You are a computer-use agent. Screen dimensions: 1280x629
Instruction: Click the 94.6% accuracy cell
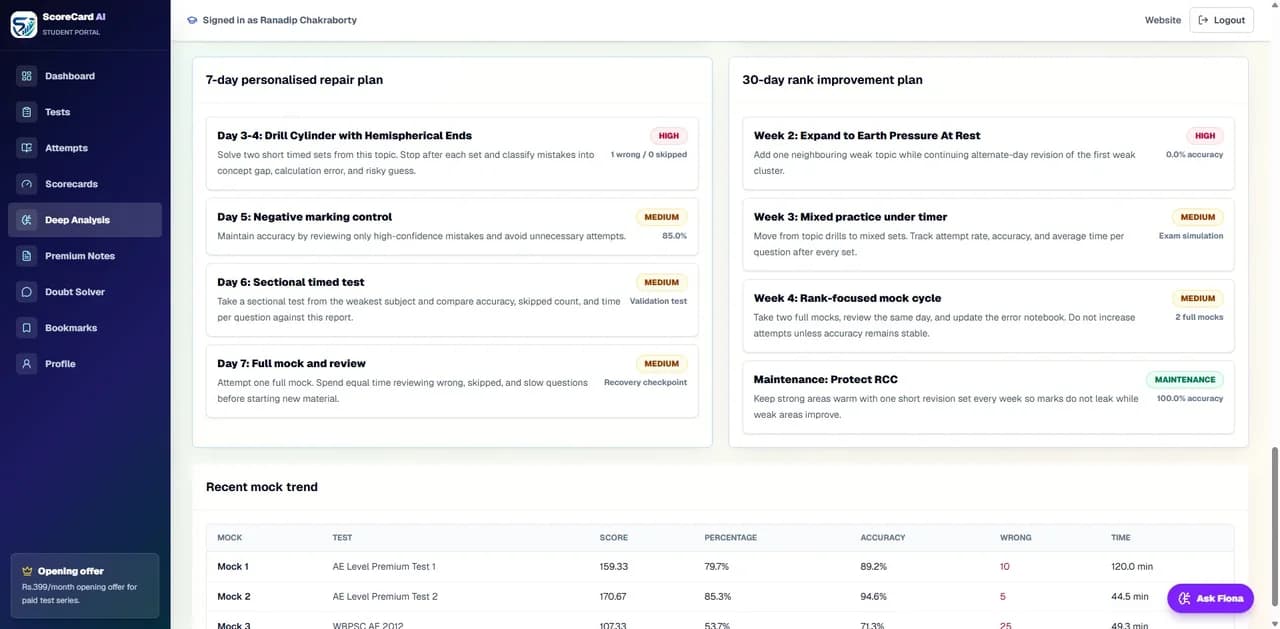873,597
